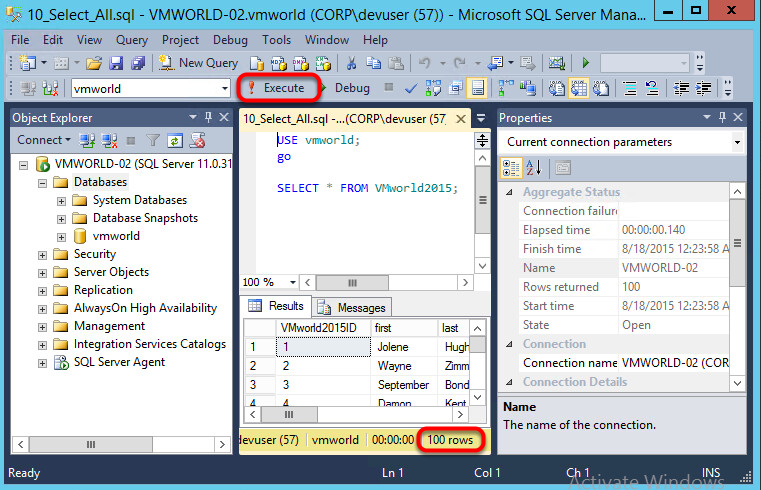
Task: Click the Activity Monitor icon
Action: point(557,63)
